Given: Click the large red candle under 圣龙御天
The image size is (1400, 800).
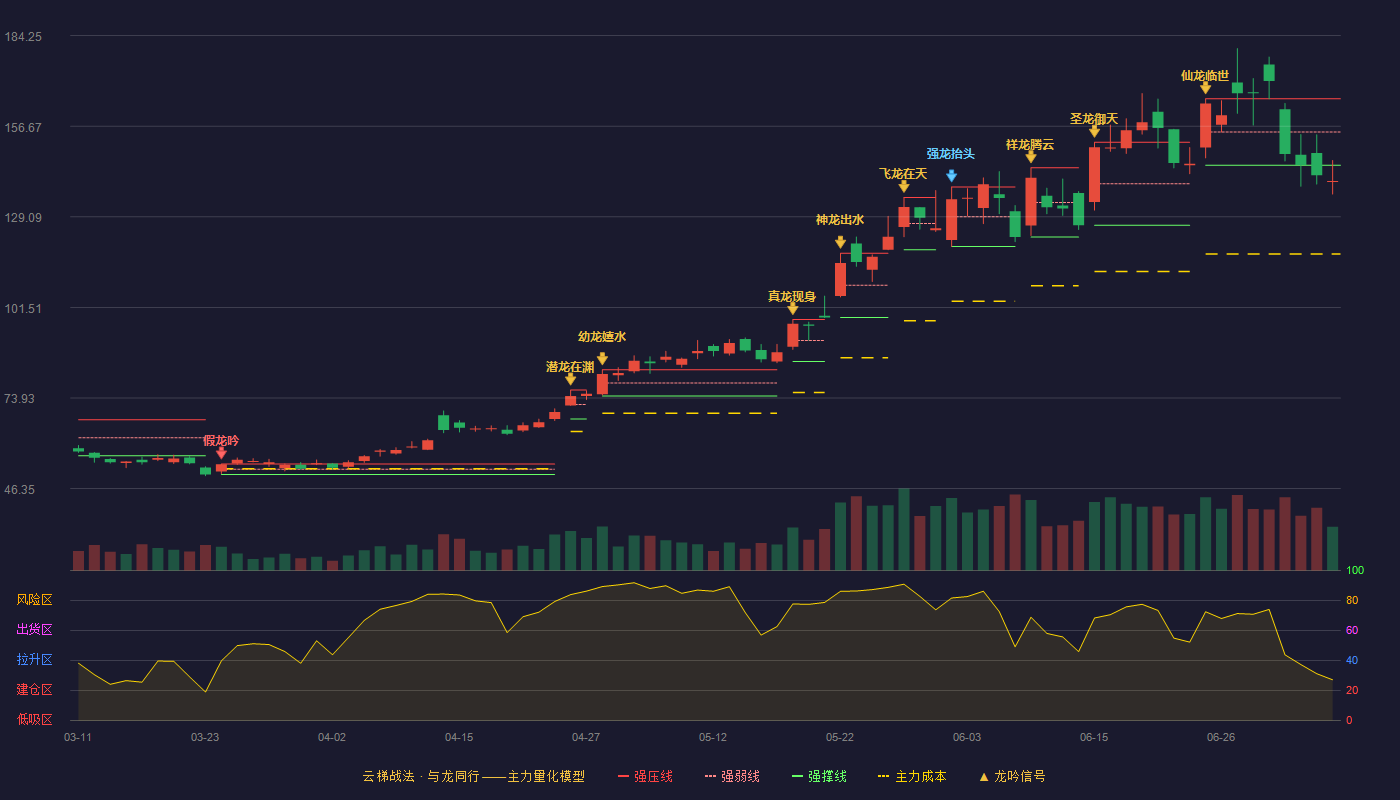Looking at the screenshot, I should (x=1094, y=175).
